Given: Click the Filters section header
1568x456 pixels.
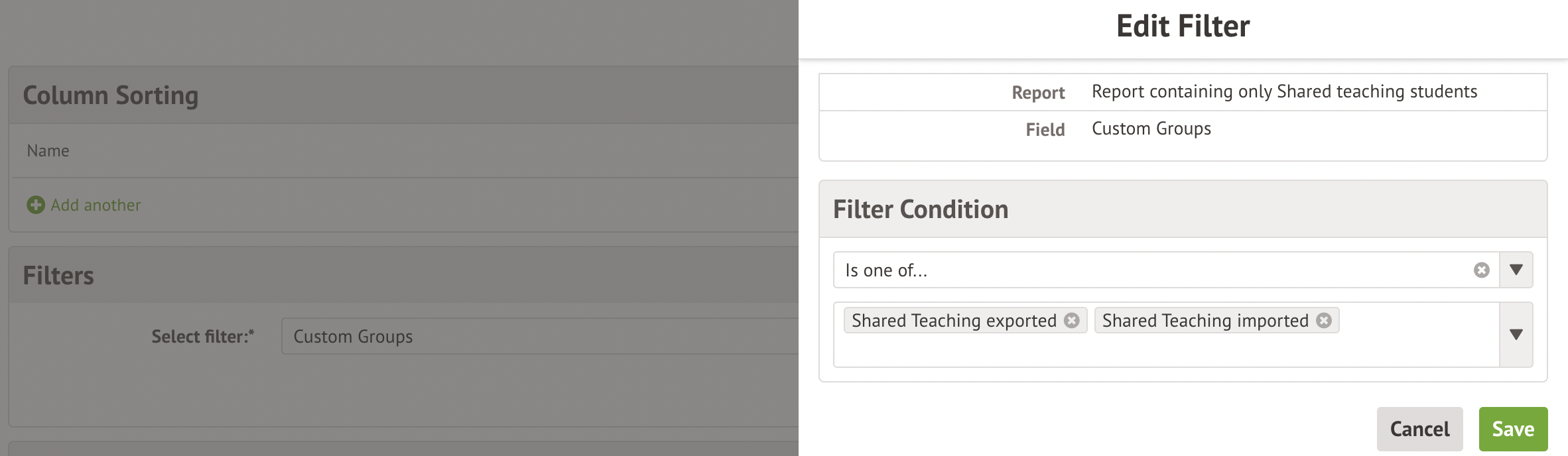Looking at the screenshot, I should (x=58, y=276).
